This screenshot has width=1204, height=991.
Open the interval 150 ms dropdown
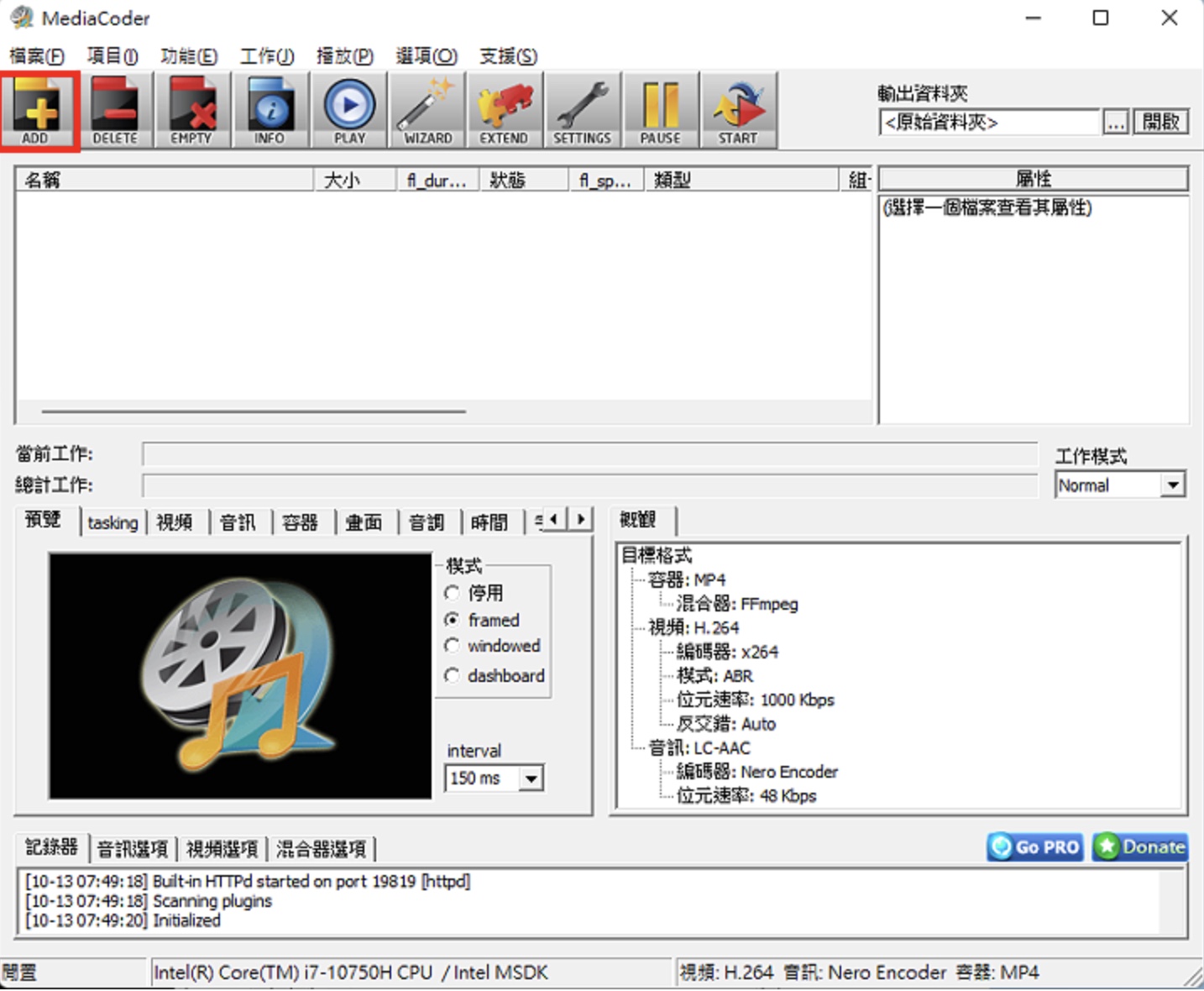494,779
